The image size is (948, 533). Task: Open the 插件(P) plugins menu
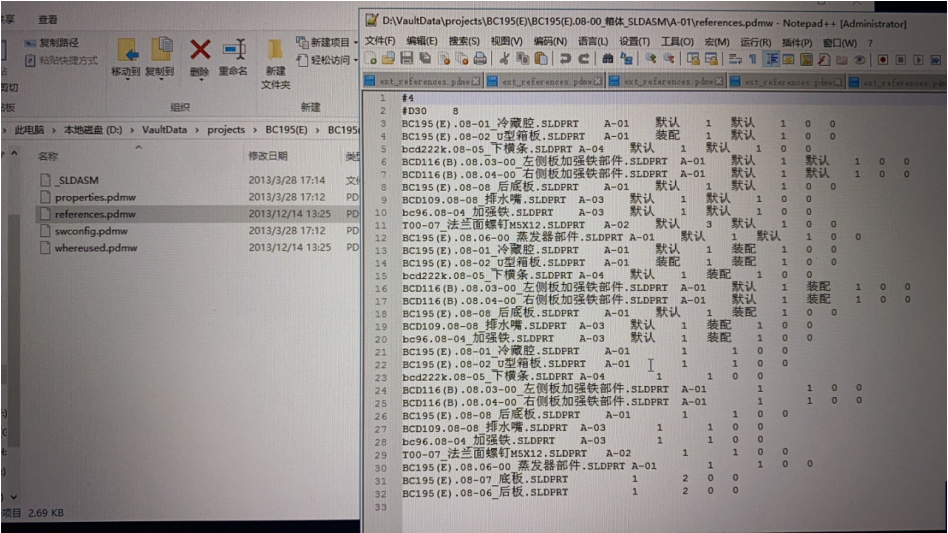tap(797, 42)
